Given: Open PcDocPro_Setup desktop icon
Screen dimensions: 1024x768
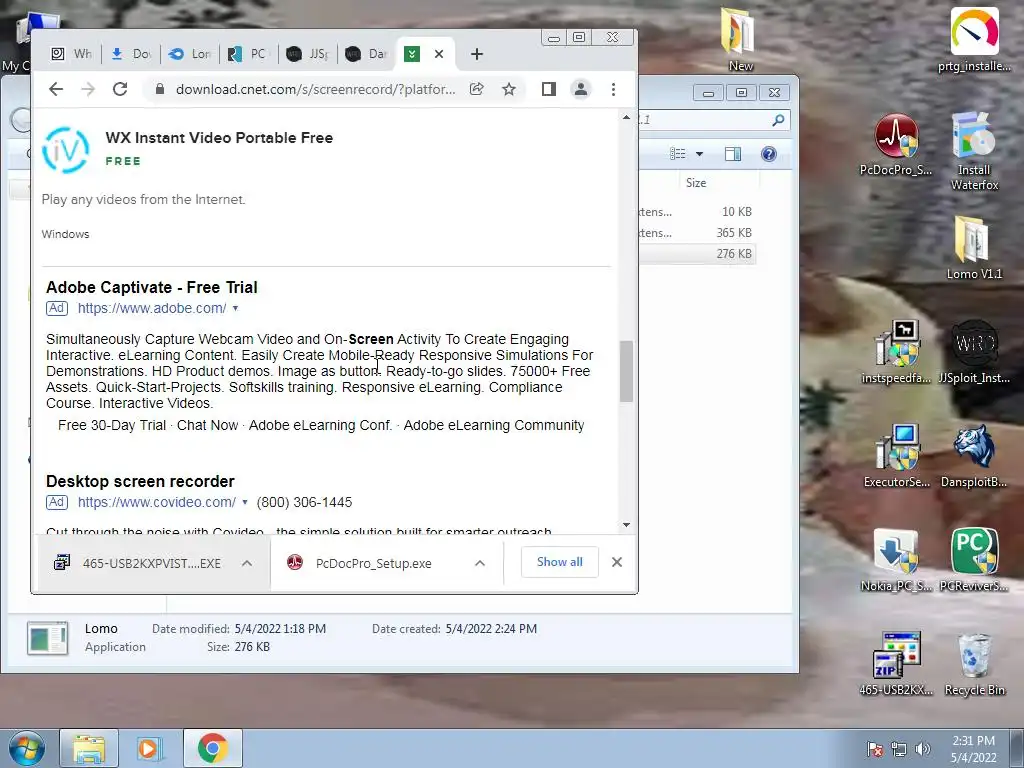Looking at the screenshot, I should click(896, 145).
